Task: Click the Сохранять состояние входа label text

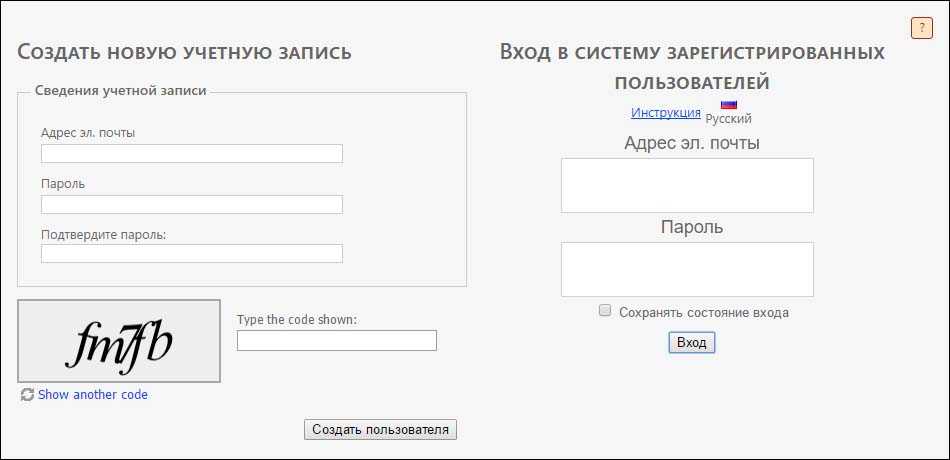Action: tap(703, 312)
